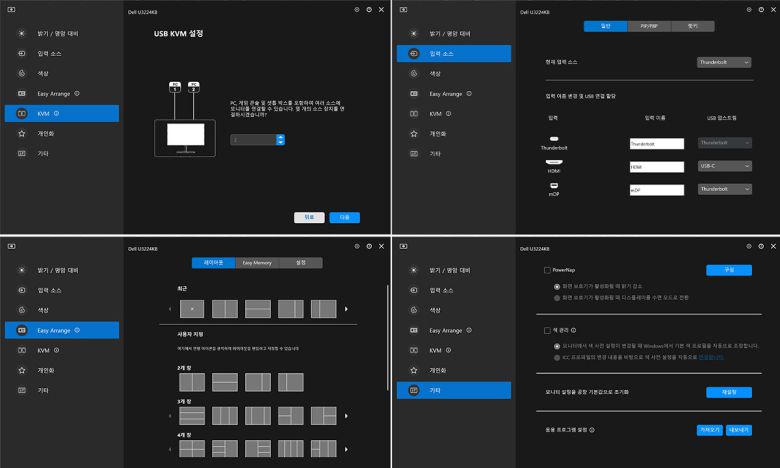Screen dimensions: 780x468
Task: Select Layout (레이아웃) tab in Easy Arrange window
Action: (213, 263)
